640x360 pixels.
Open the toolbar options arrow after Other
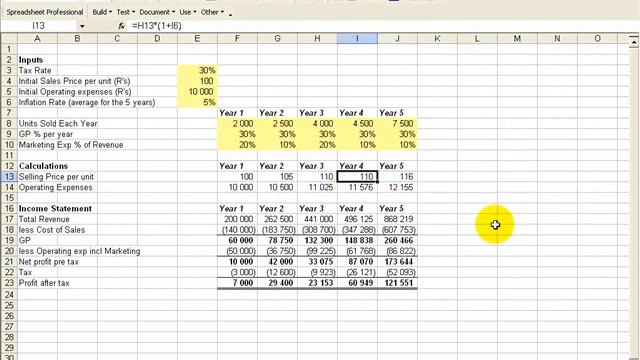231,14
